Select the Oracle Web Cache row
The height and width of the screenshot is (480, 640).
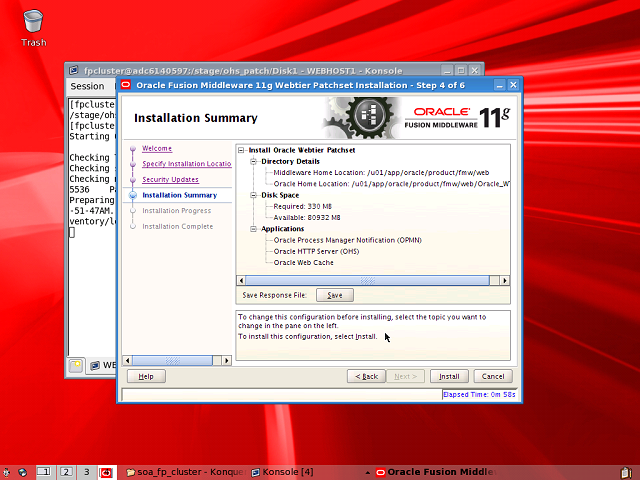[303, 262]
